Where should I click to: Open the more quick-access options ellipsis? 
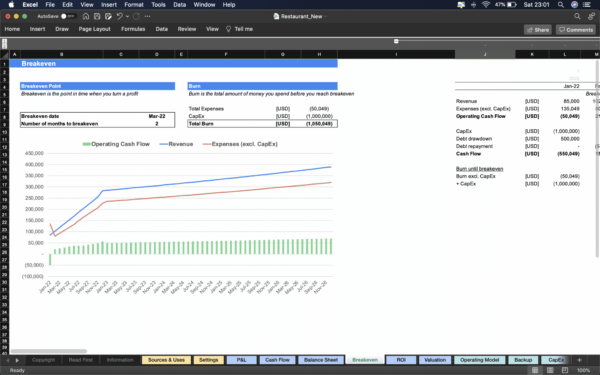tap(148, 16)
